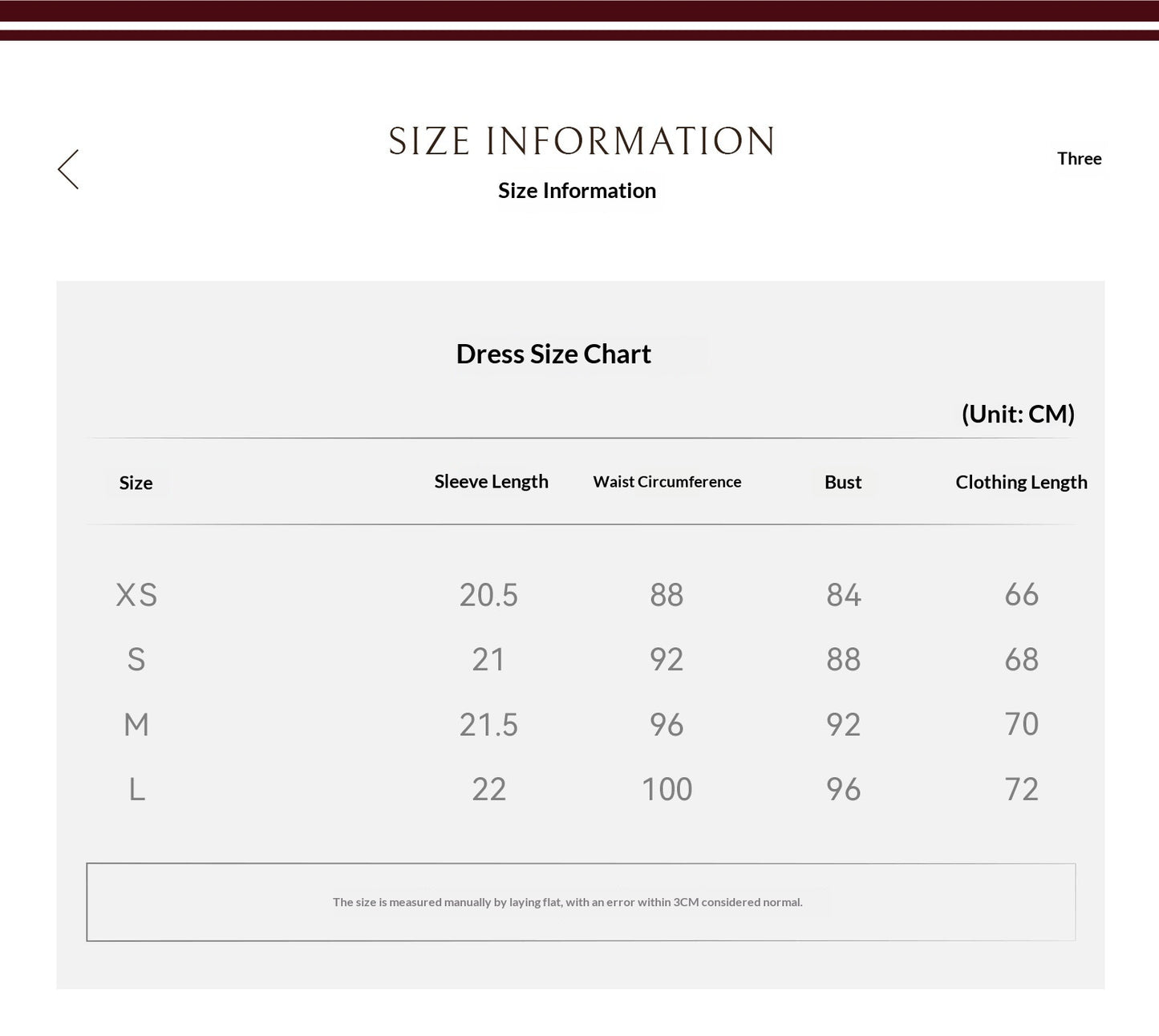Select the L size row label

136,790
